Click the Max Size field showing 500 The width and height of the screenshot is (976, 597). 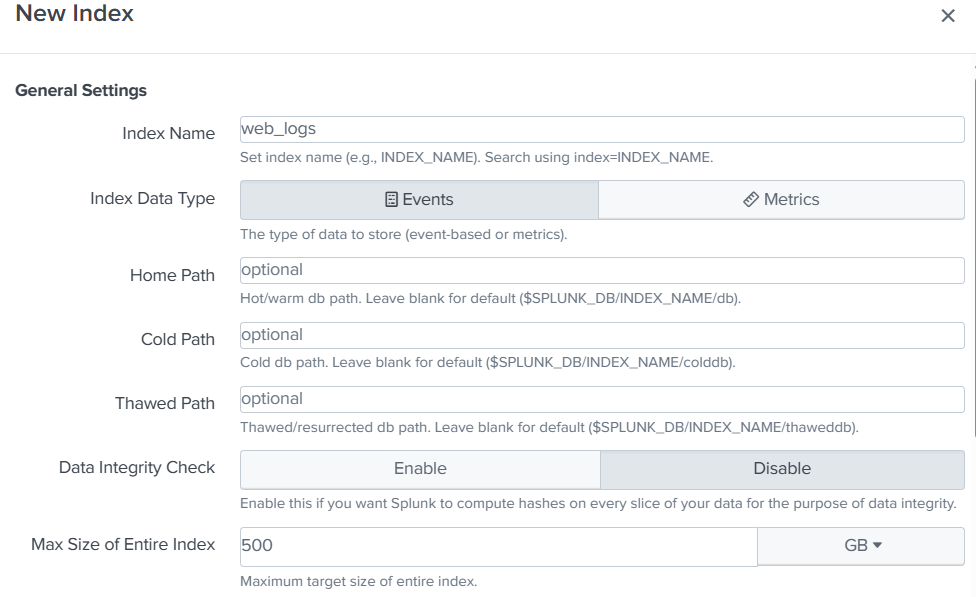498,547
